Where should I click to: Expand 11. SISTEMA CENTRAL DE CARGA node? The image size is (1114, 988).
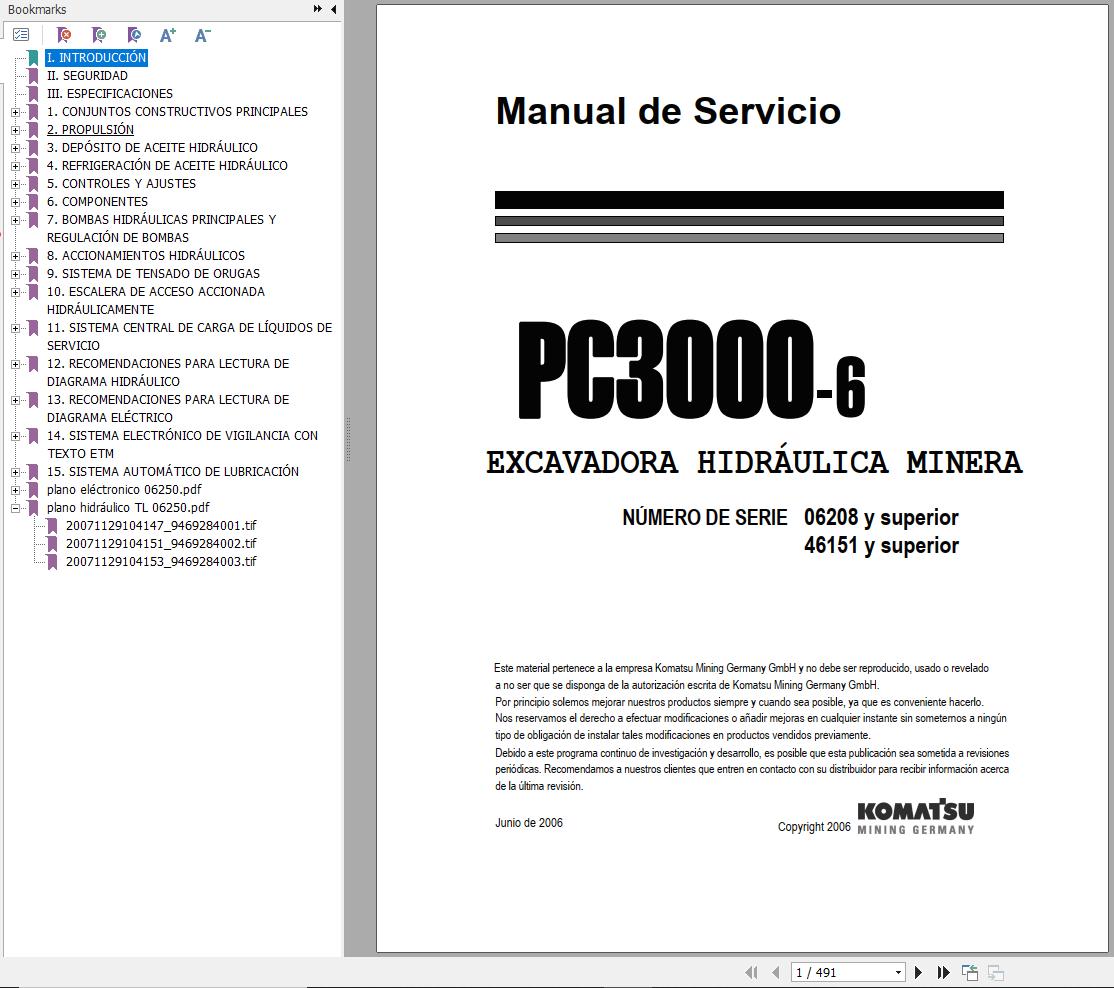click(x=16, y=328)
